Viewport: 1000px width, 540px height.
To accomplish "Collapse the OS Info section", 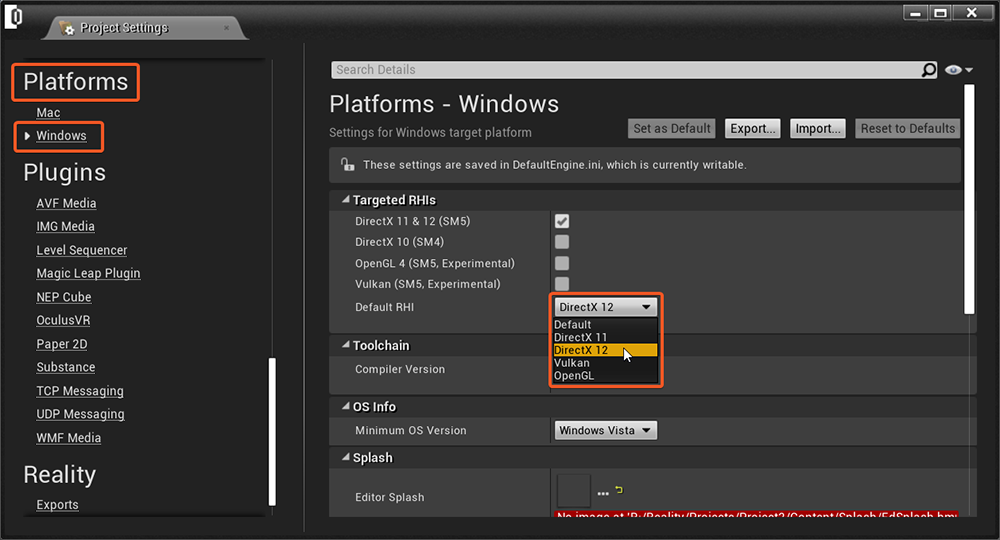I will point(346,408).
